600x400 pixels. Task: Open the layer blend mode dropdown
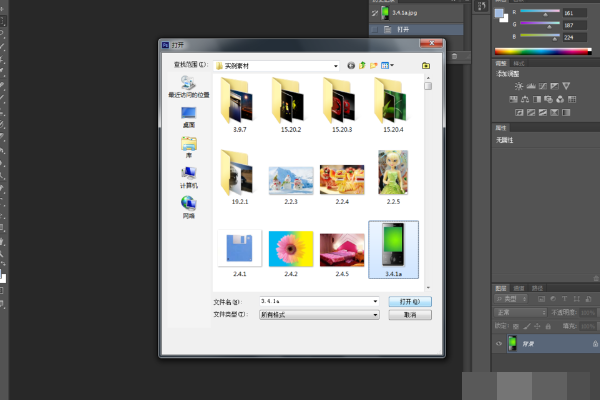pos(520,313)
